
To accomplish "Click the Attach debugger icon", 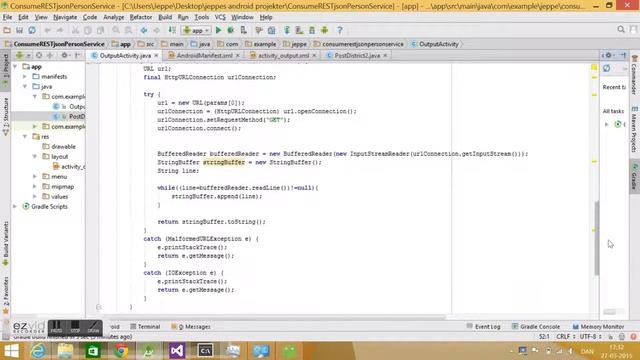I will [x=243, y=30].
